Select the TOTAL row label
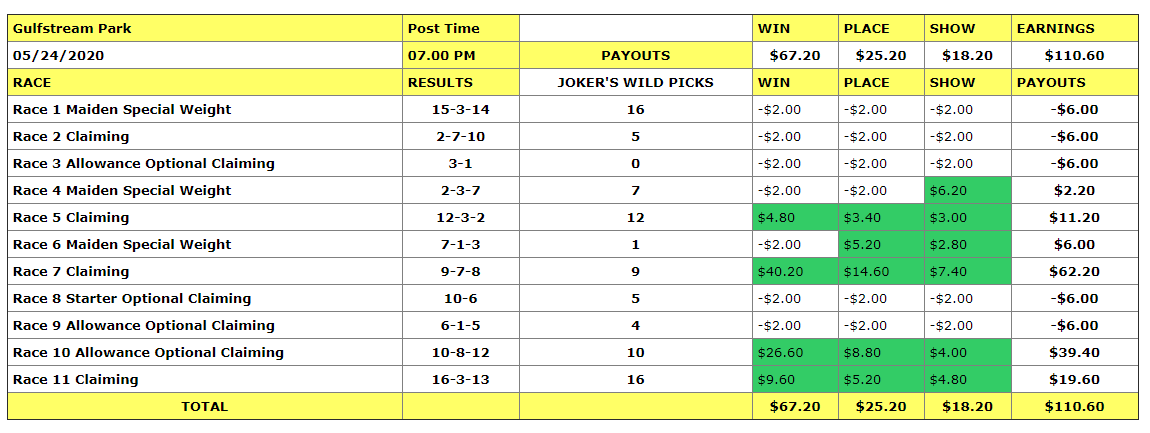 [x=205, y=407]
